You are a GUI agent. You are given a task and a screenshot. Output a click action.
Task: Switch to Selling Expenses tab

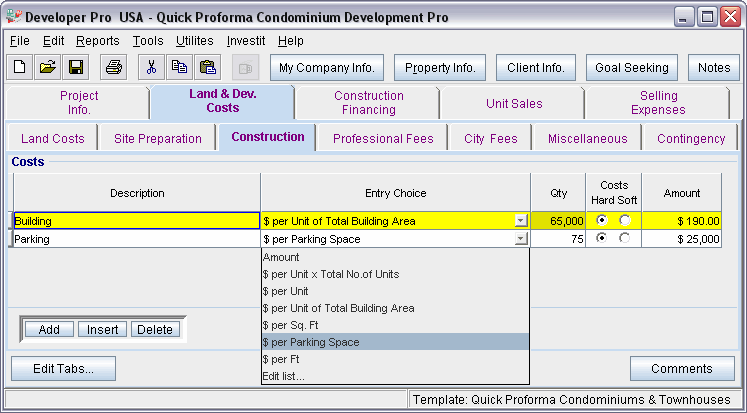658,102
